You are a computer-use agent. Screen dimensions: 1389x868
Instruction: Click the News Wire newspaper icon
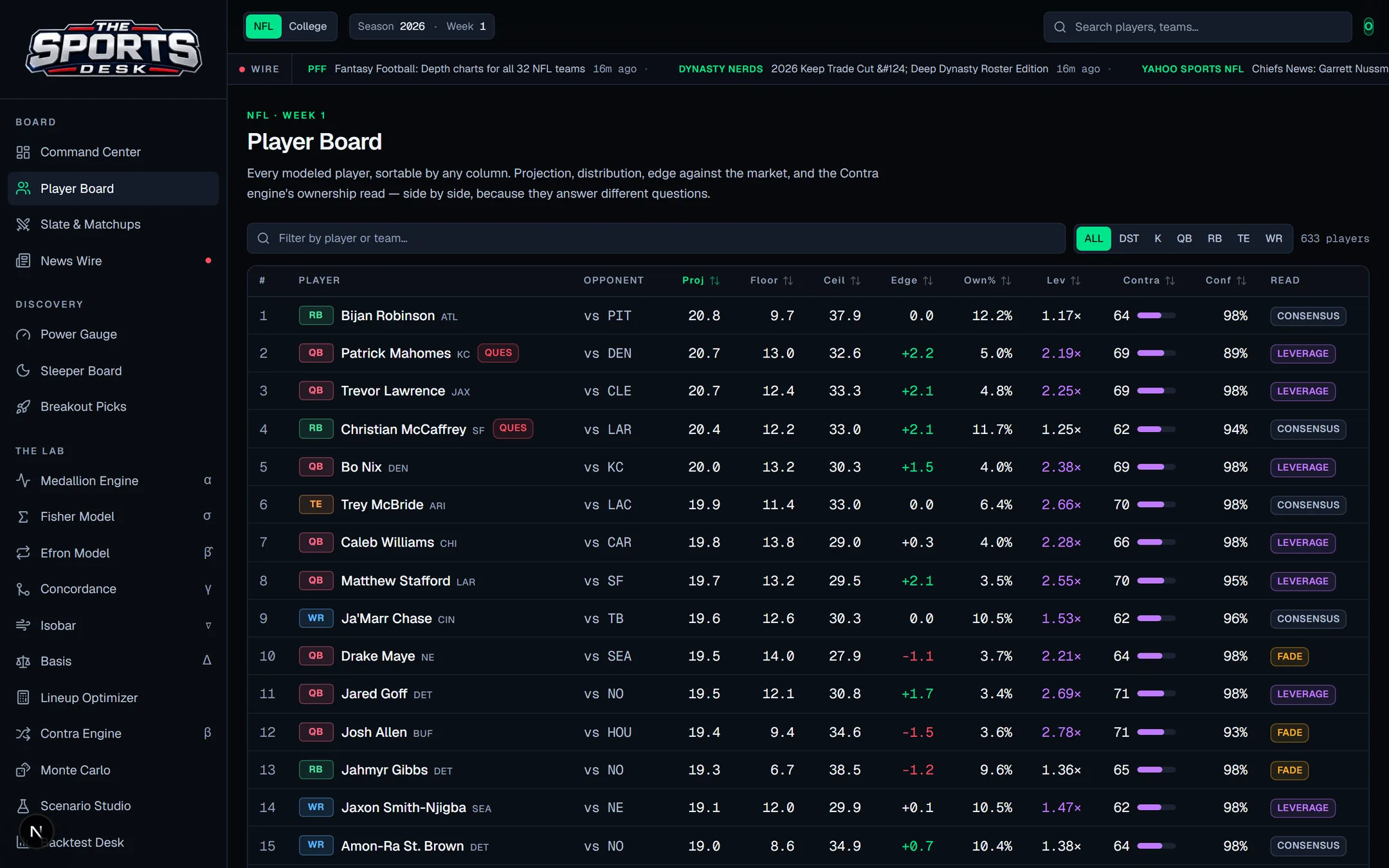click(x=23, y=260)
